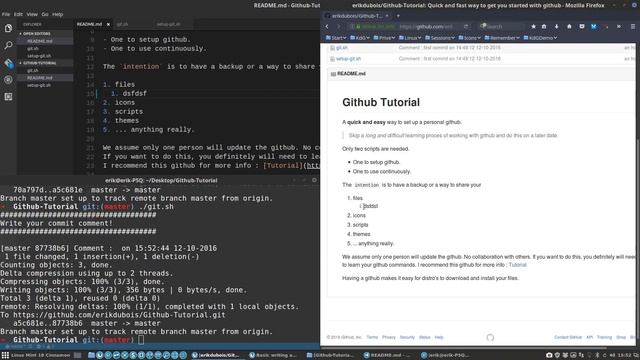Switch to the erik@erik-P5Q terminal taskbar entry
This screenshot has height=360, width=640.
445,356
